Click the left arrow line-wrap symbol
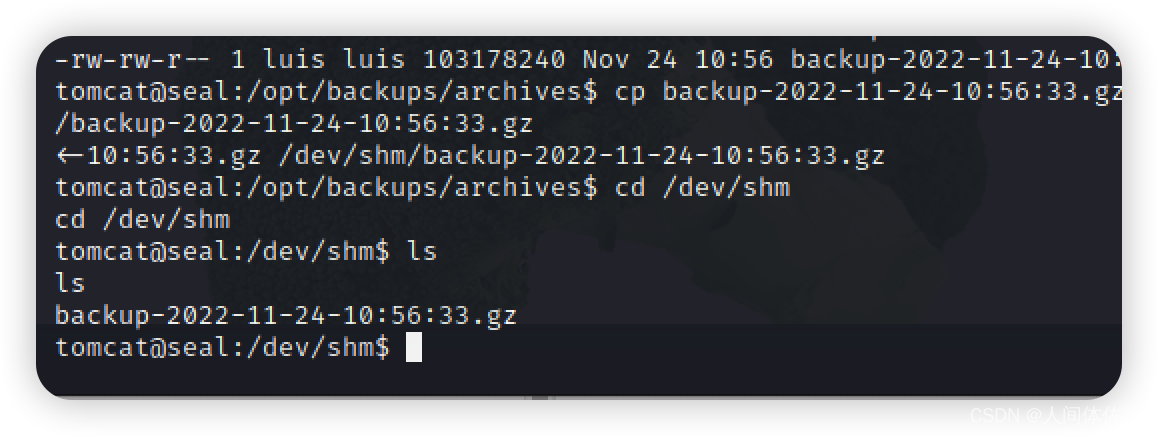Screen dimensions: 1158x436 71,155
